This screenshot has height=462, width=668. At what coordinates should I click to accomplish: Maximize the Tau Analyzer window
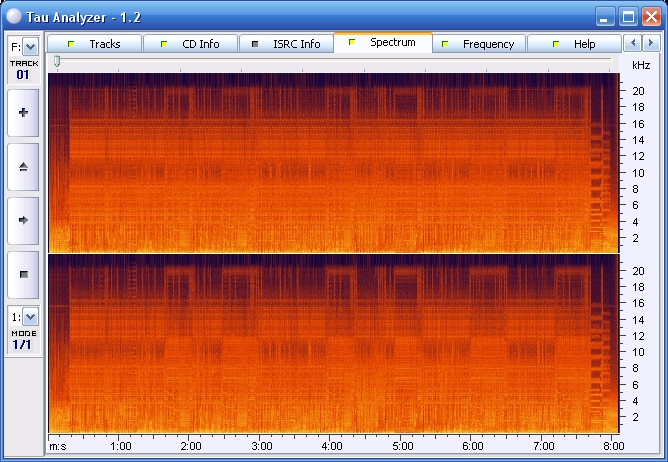click(x=628, y=16)
